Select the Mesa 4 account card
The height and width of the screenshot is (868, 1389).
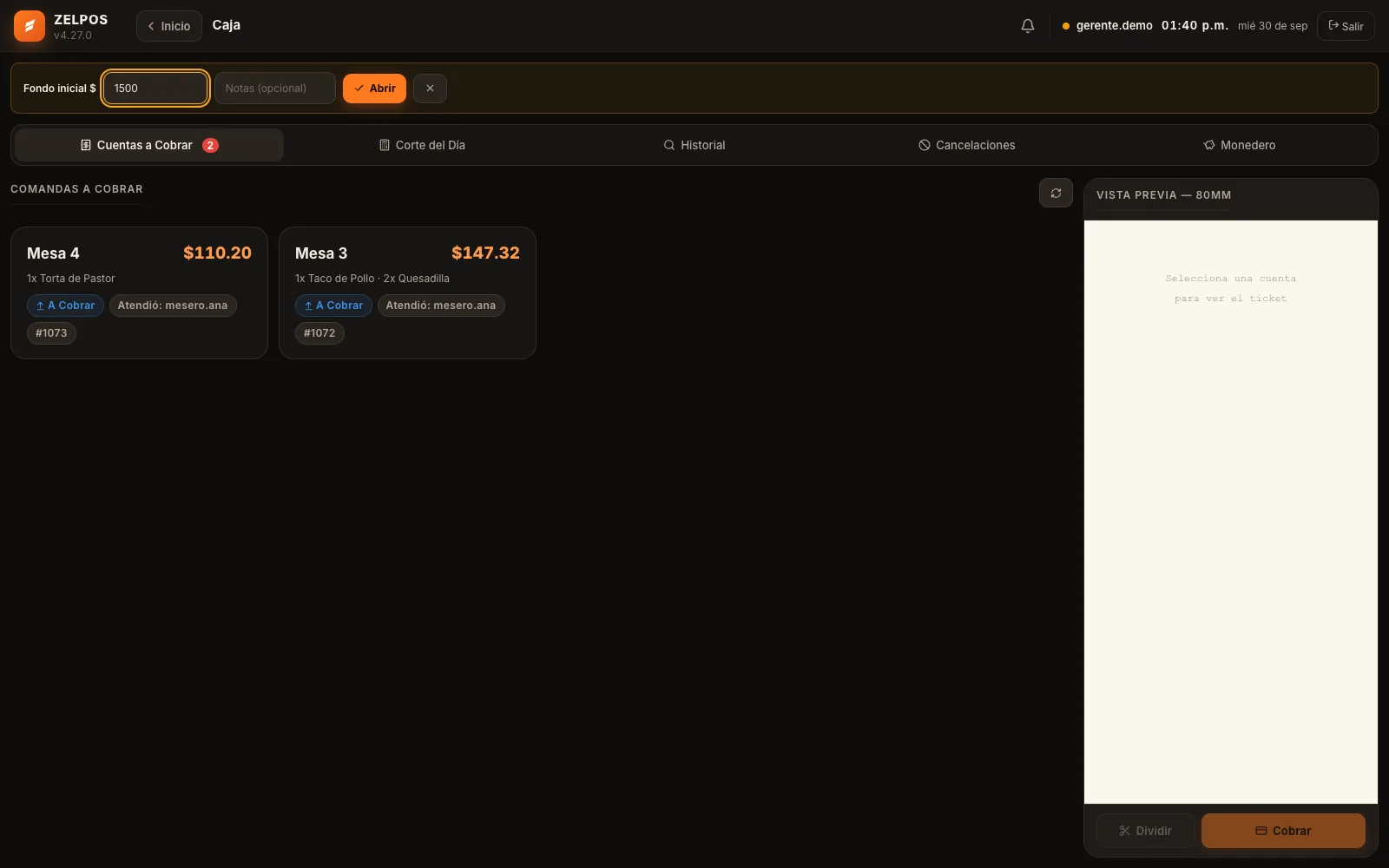pyautogui.click(x=139, y=293)
